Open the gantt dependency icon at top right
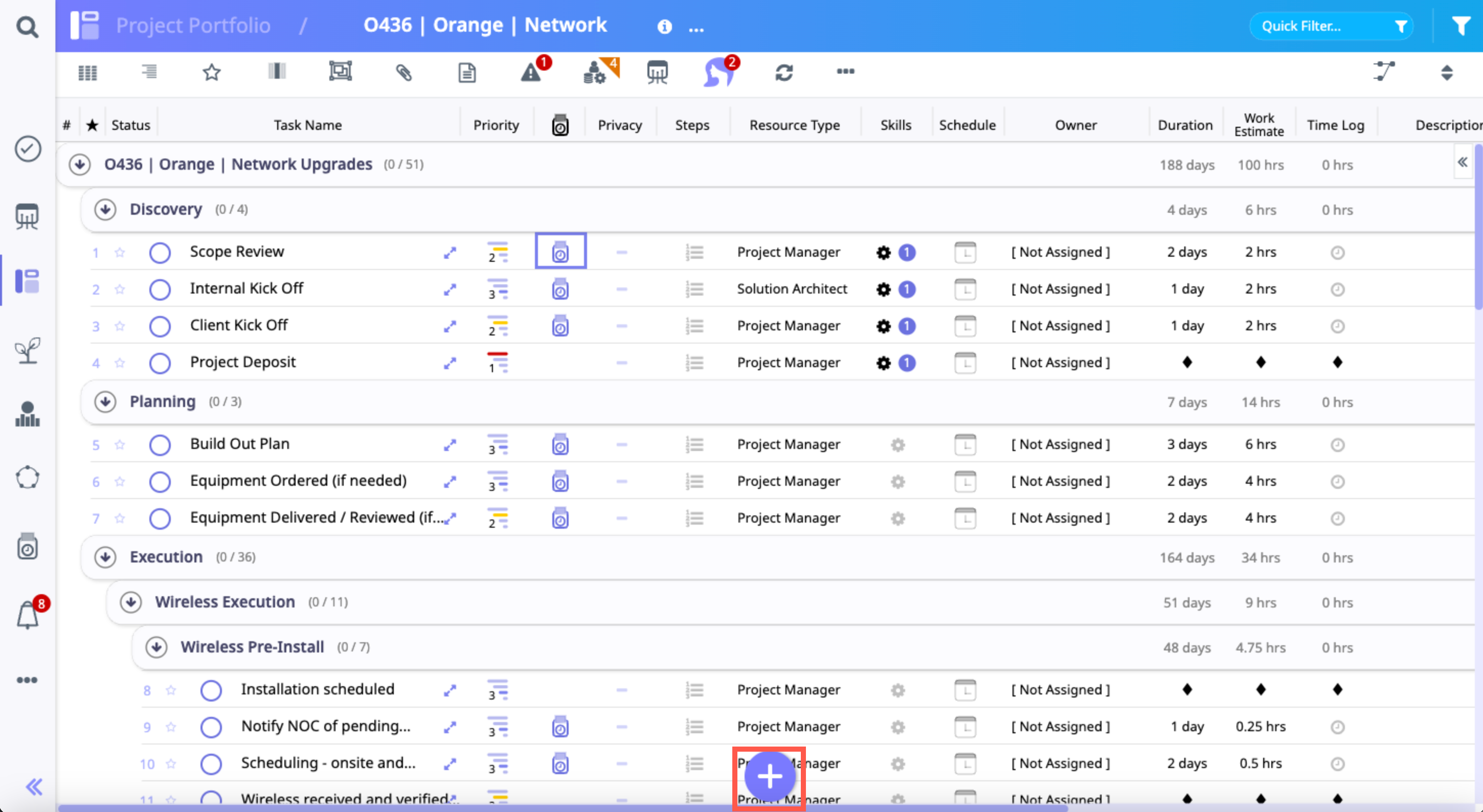The height and width of the screenshot is (812, 1483). coord(1383,72)
